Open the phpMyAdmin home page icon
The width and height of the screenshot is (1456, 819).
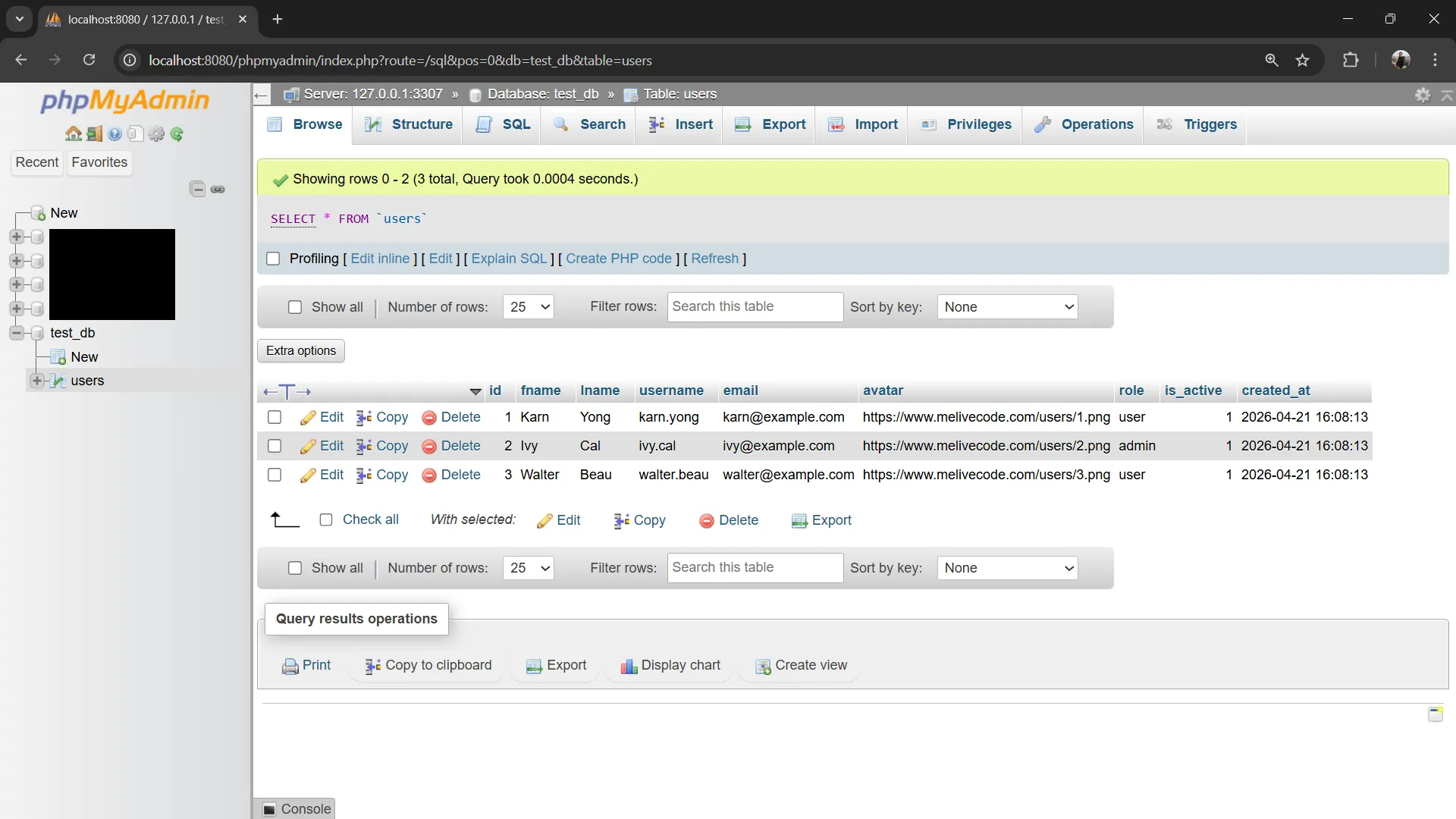tap(73, 134)
